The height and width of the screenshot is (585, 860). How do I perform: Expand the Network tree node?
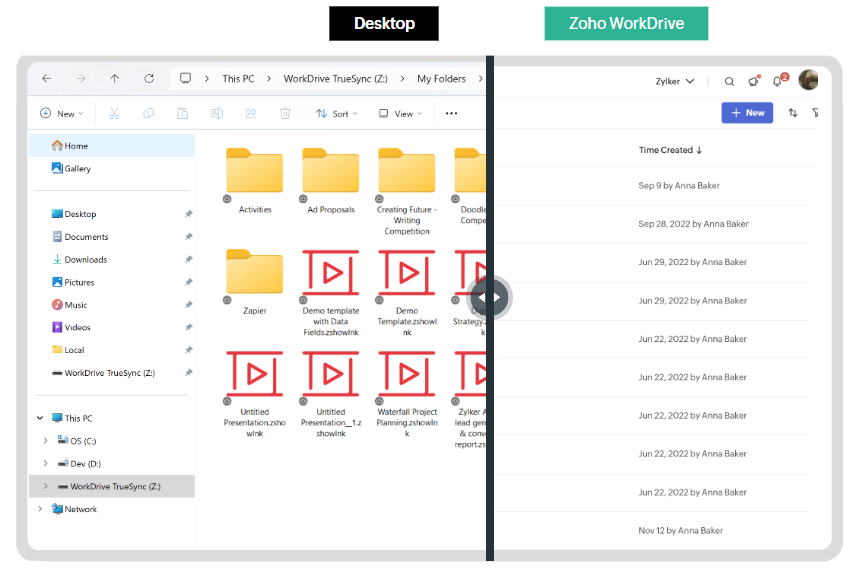[x=40, y=509]
